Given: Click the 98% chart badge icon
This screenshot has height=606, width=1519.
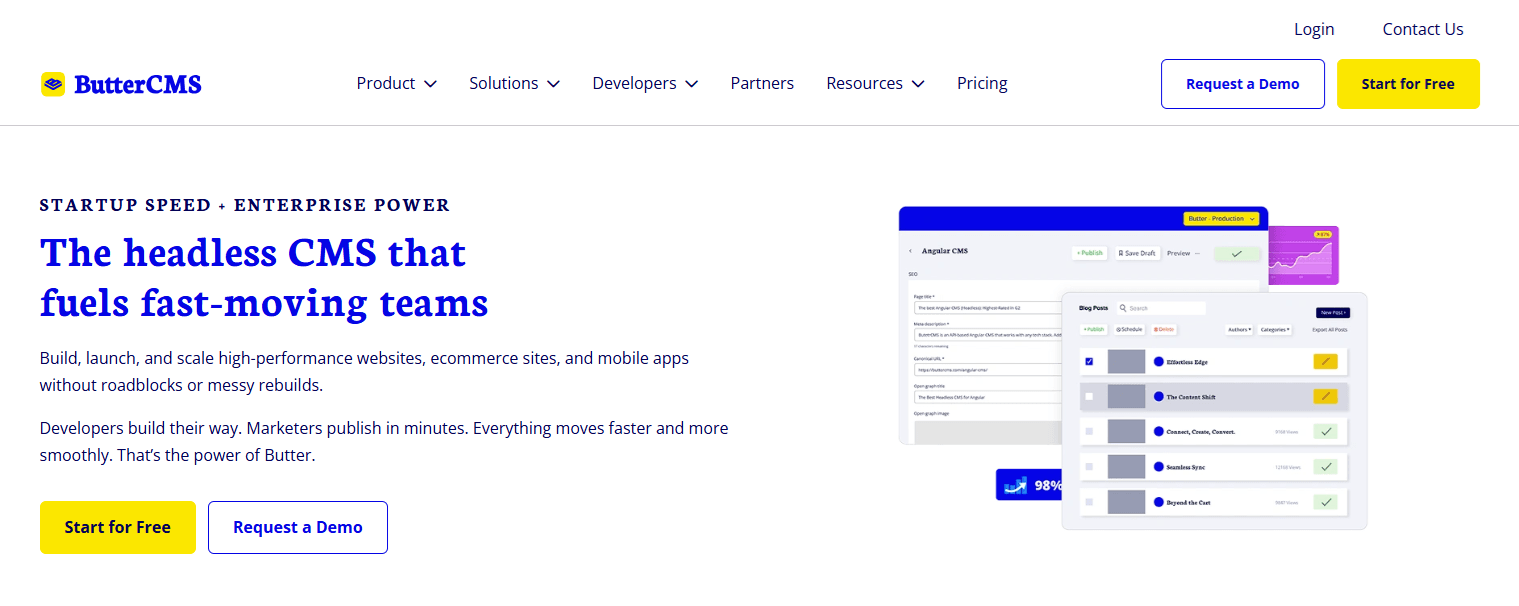Looking at the screenshot, I should pyautogui.click(x=1017, y=483).
